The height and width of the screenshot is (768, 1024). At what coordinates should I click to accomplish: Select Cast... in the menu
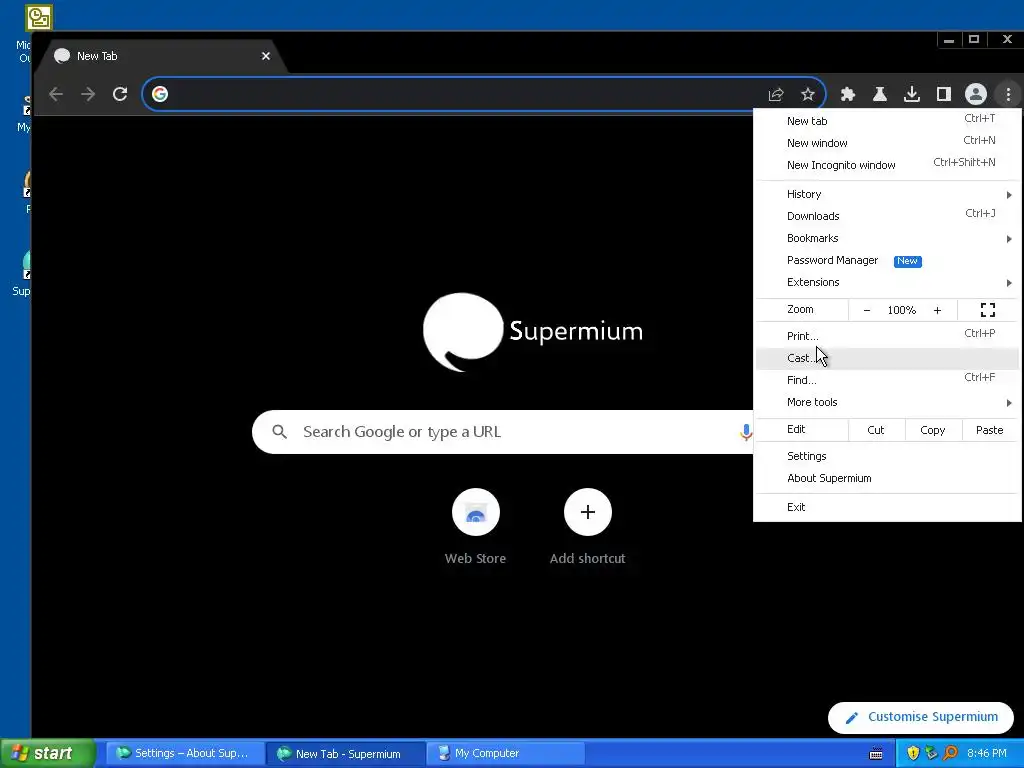tap(888, 358)
